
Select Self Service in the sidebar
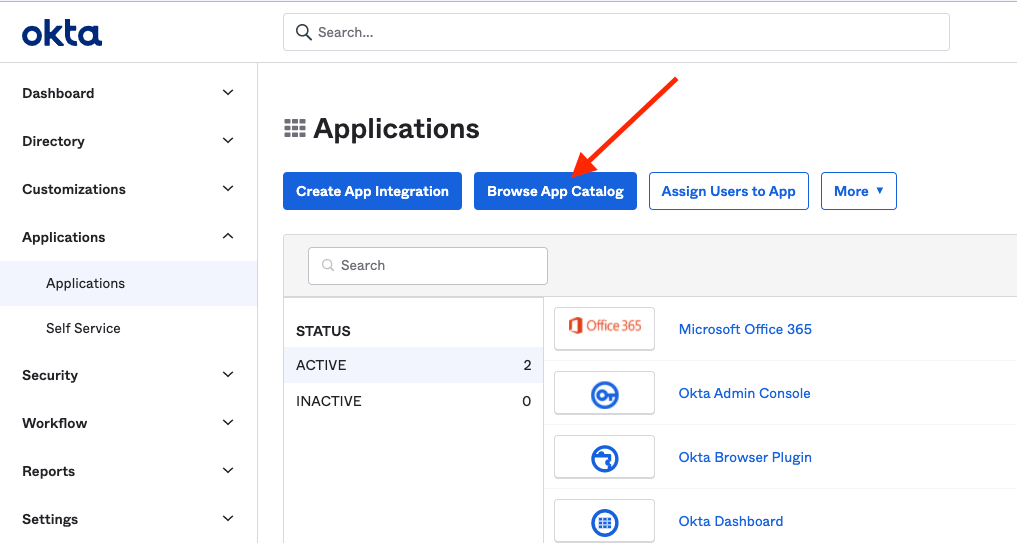[x=83, y=328]
